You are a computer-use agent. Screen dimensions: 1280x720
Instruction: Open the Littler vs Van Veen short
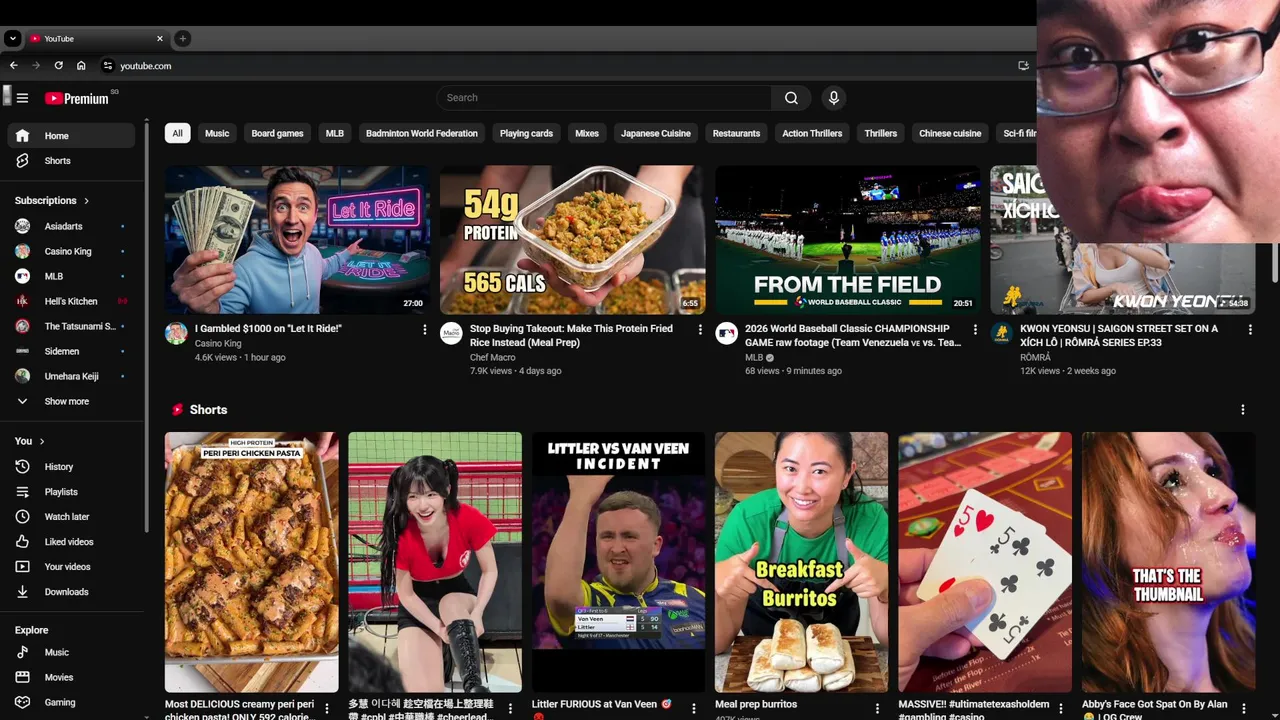pyautogui.click(x=618, y=562)
